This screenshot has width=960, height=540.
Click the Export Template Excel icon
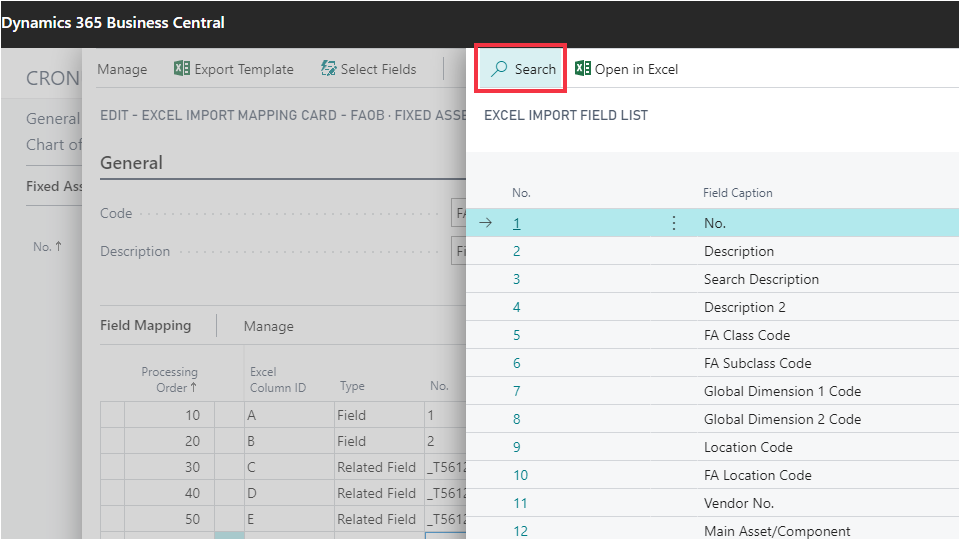(x=182, y=69)
